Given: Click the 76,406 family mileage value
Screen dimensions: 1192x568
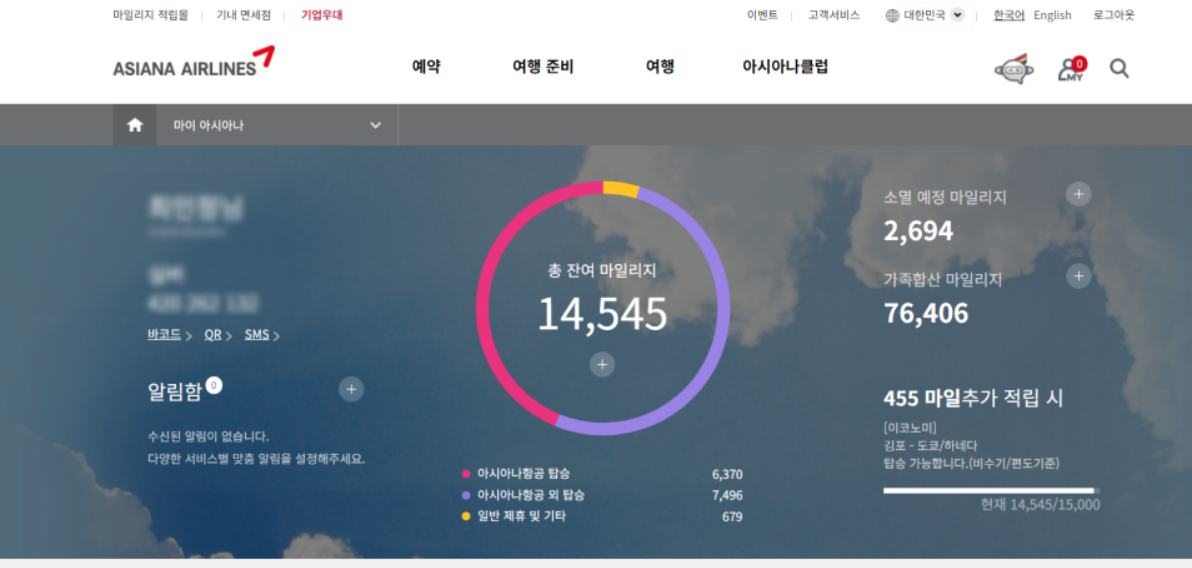Looking at the screenshot, I should tap(926, 313).
